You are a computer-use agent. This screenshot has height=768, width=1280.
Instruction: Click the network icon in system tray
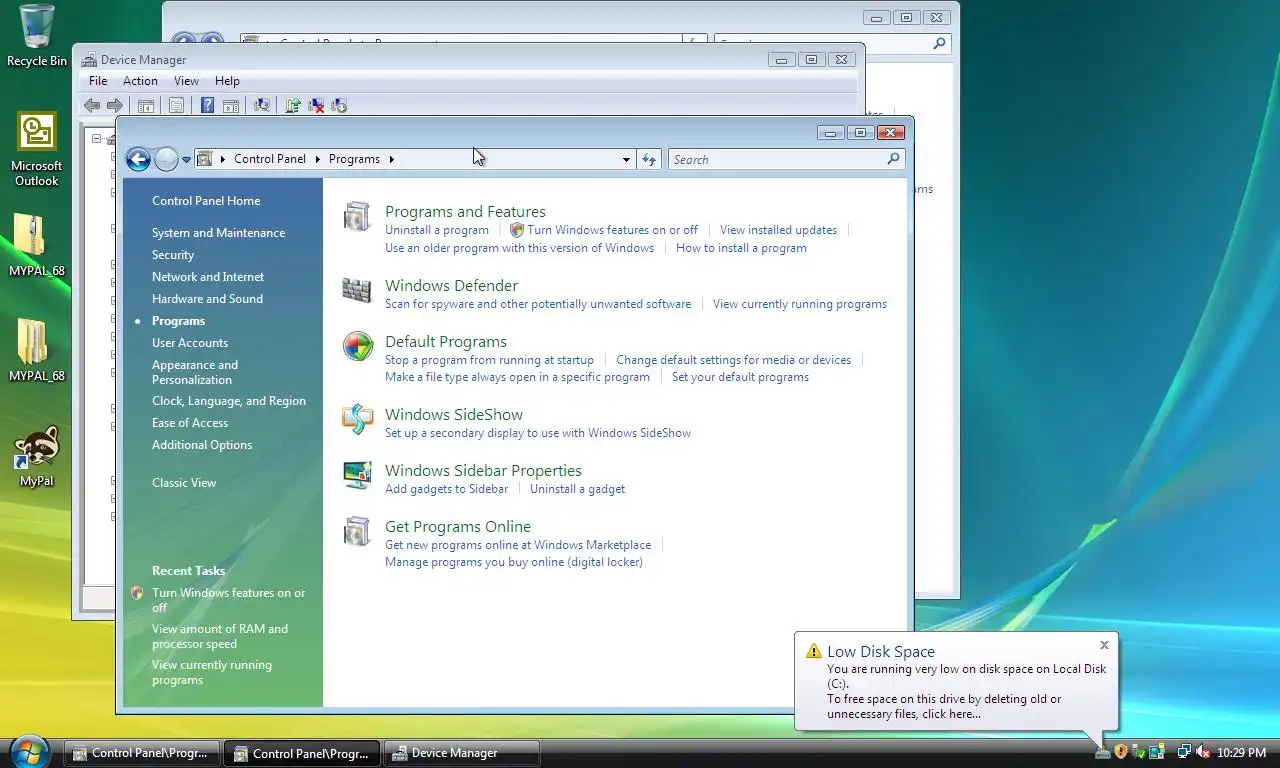pyautogui.click(x=1184, y=752)
